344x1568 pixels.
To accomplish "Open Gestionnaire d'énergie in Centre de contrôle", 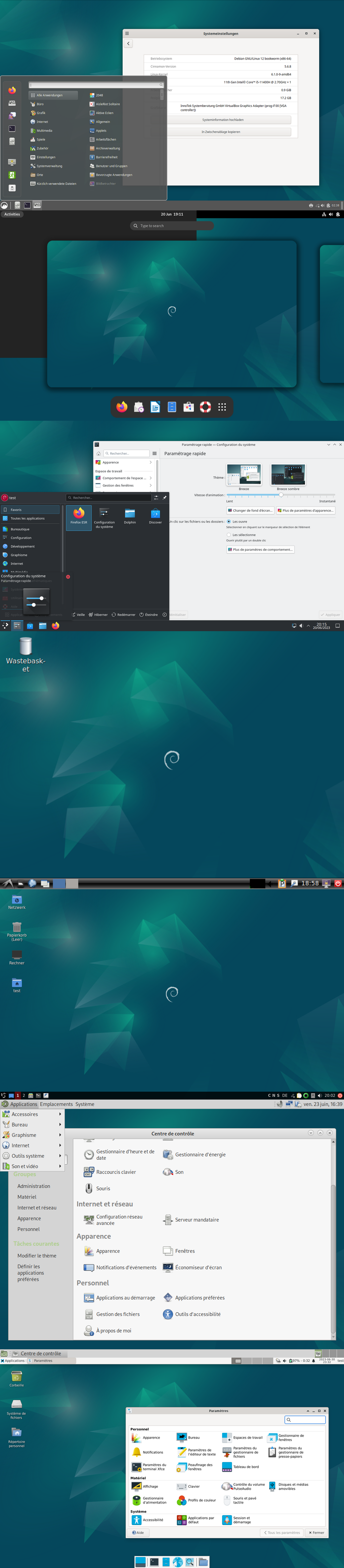I will pyautogui.click(x=194, y=1155).
